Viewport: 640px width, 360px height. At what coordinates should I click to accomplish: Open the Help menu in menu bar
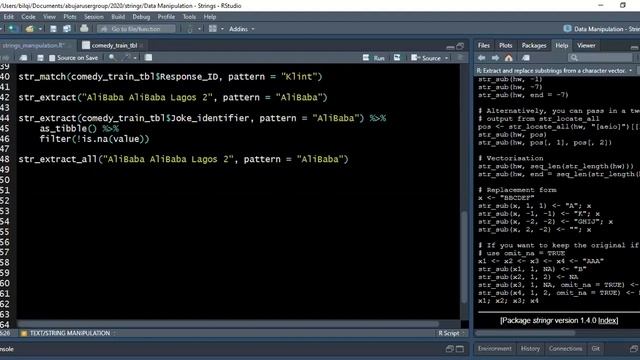tap(210, 17)
